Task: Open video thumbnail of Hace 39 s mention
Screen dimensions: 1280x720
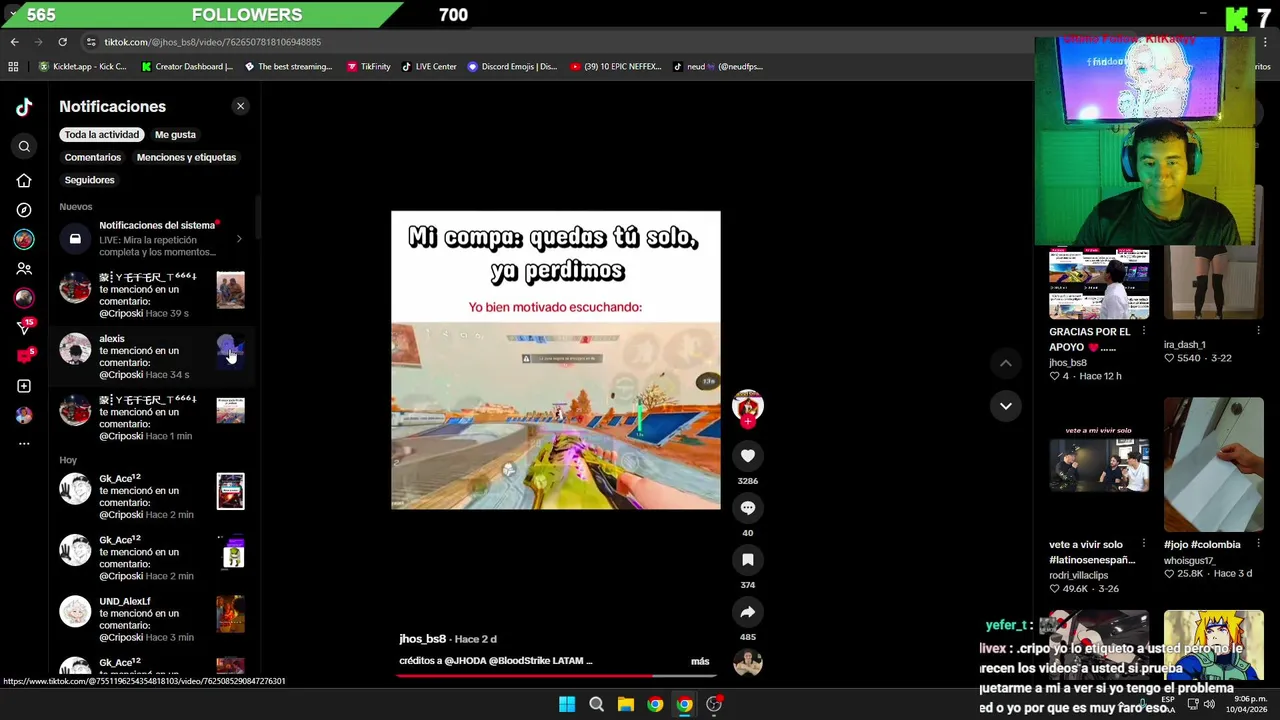Action: pyautogui.click(x=230, y=290)
